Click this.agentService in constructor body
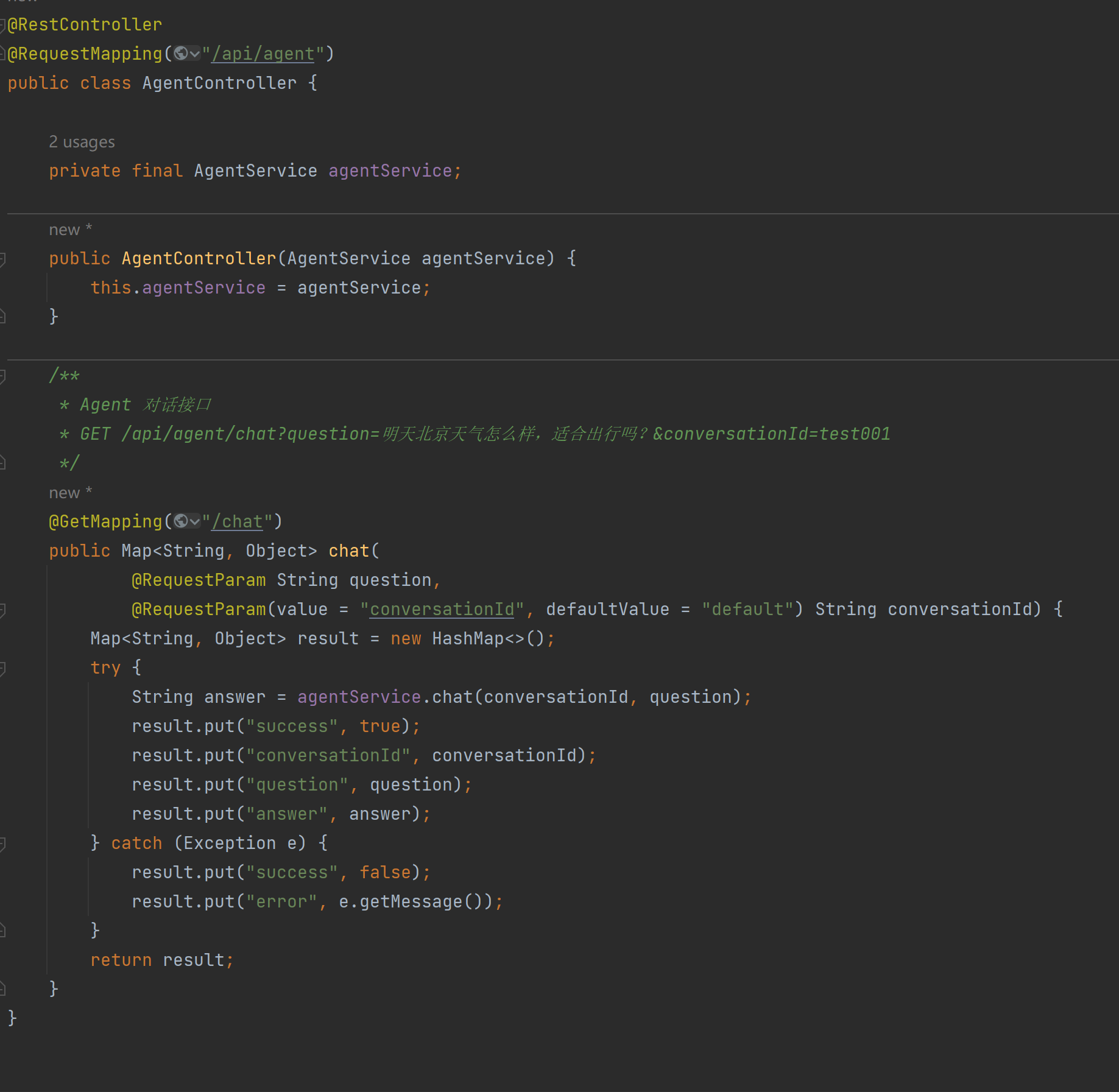 178,288
